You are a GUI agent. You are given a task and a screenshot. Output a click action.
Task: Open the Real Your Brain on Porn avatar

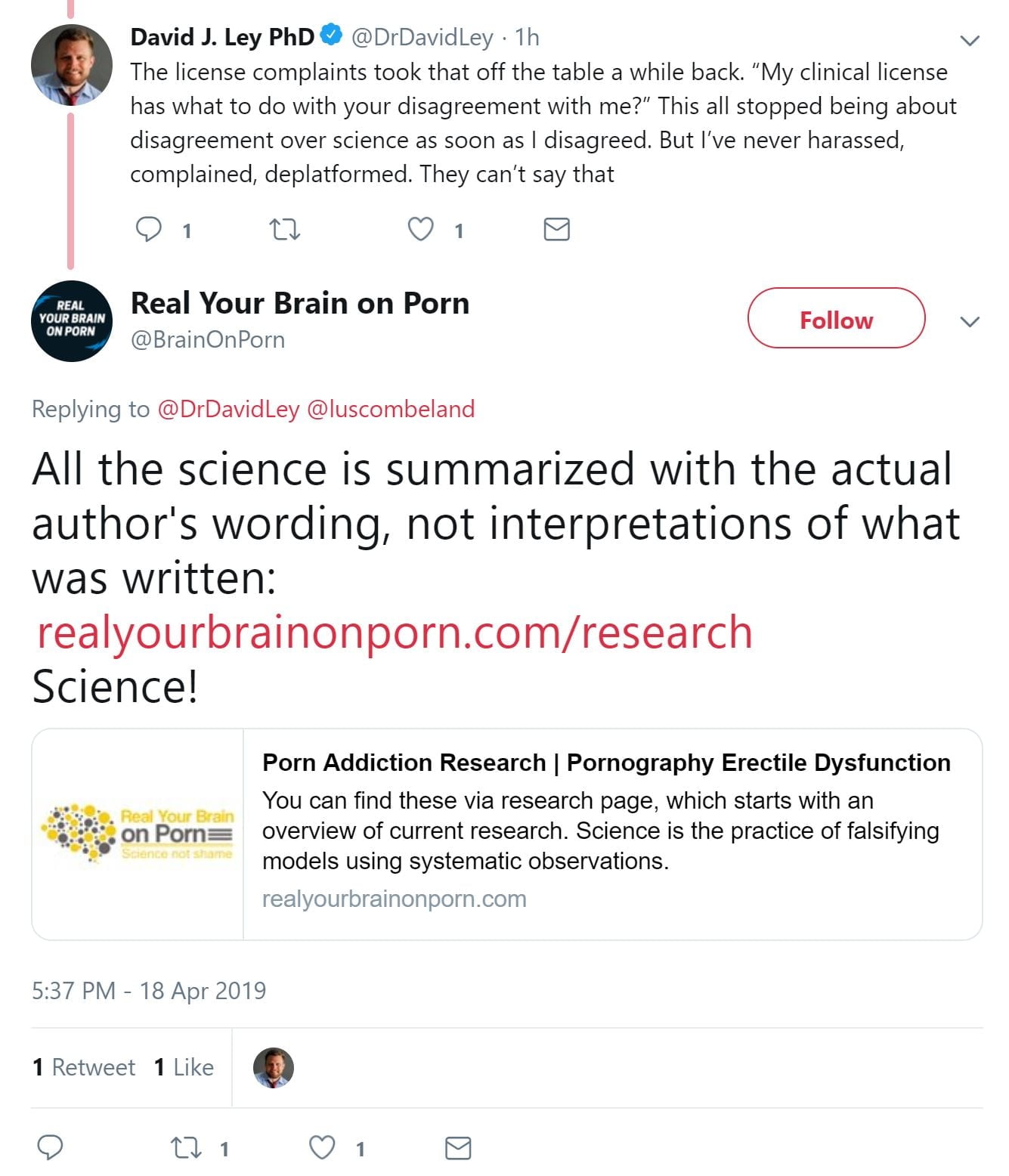click(x=71, y=321)
